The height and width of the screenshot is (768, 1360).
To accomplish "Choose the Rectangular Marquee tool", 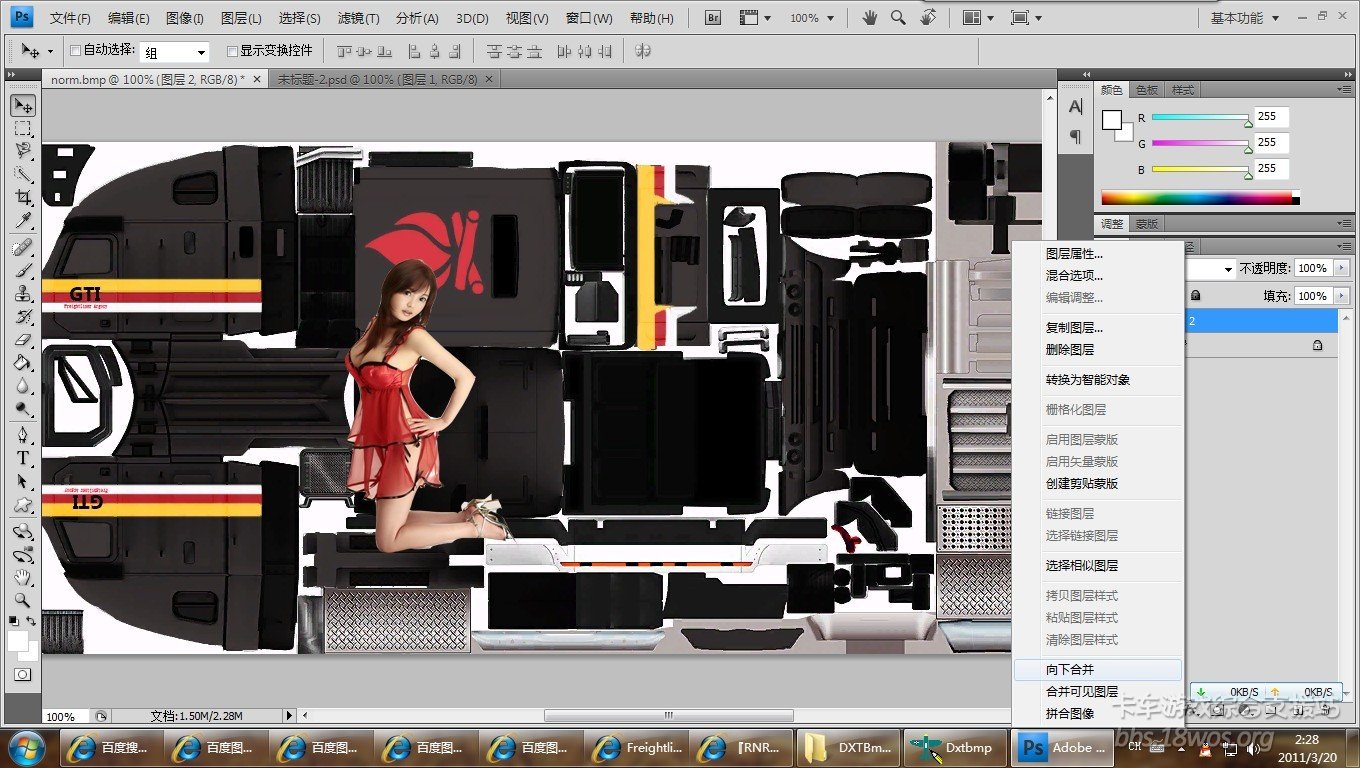I will tap(23, 128).
